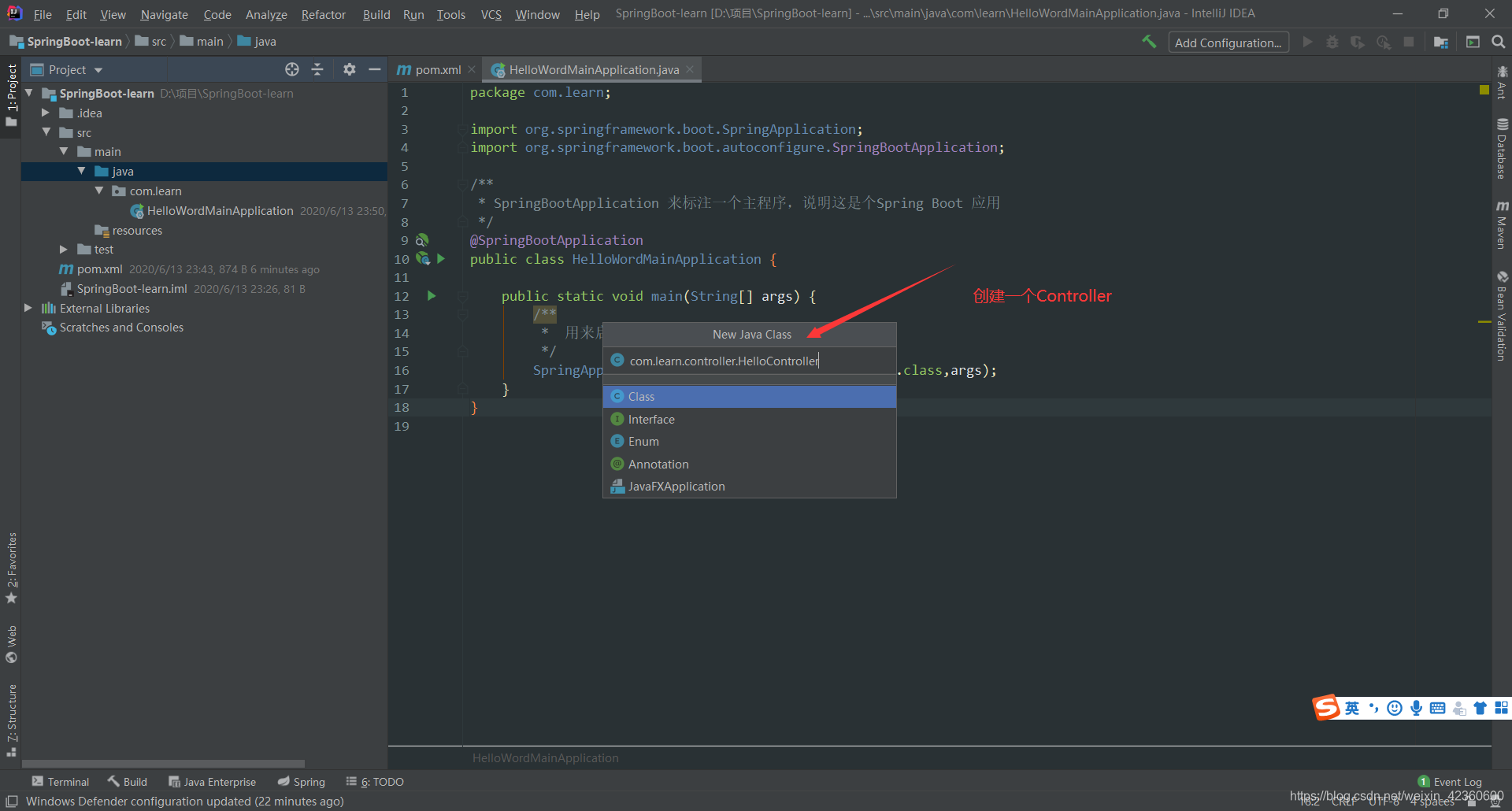This screenshot has width=1512, height=811.
Task: Click Add Configuration button
Action: pos(1228,43)
